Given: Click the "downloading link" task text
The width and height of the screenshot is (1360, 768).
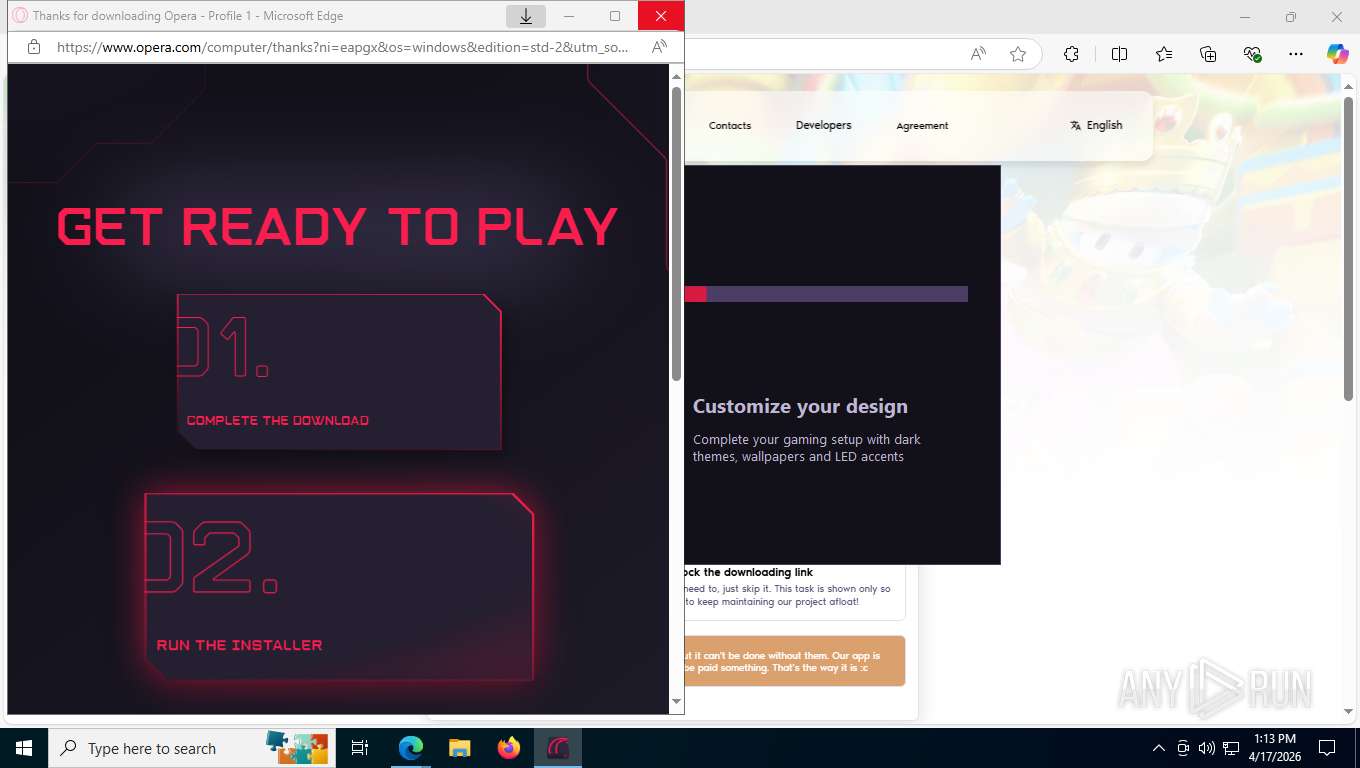Looking at the screenshot, I should (x=749, y=572).
